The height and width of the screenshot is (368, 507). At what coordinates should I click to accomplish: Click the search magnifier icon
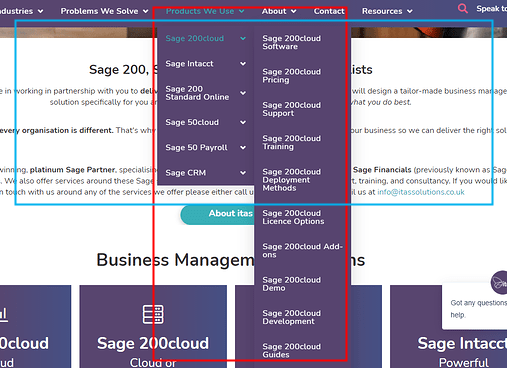[x=463, y=8]
